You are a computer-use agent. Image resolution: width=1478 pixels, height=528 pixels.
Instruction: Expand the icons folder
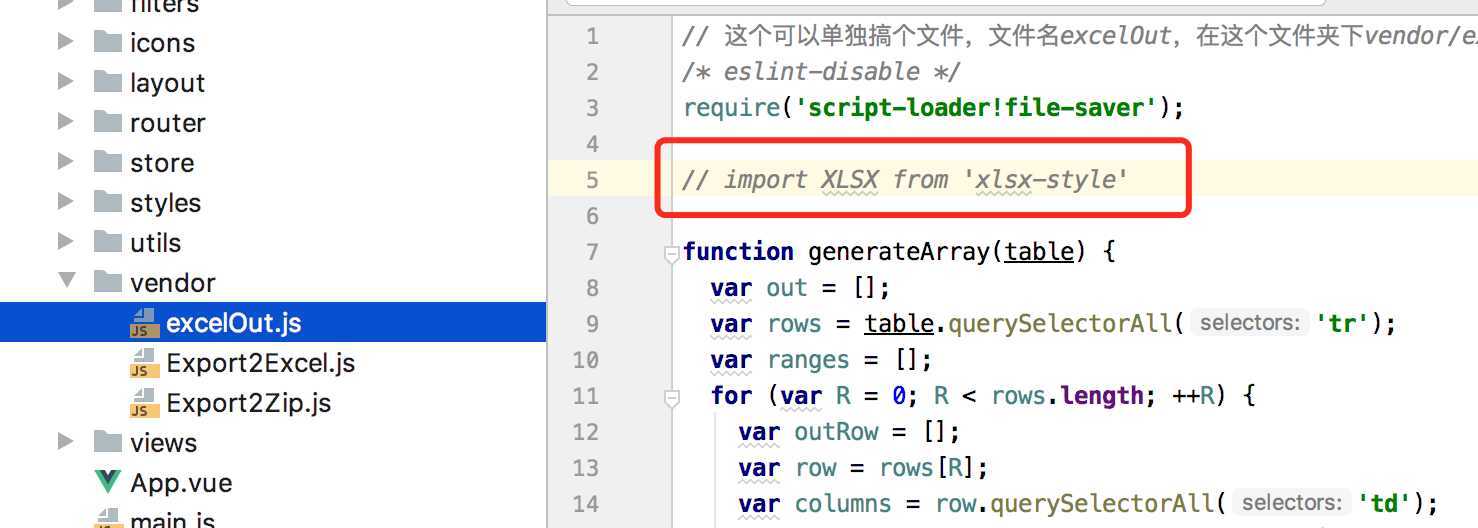[66, 42]
